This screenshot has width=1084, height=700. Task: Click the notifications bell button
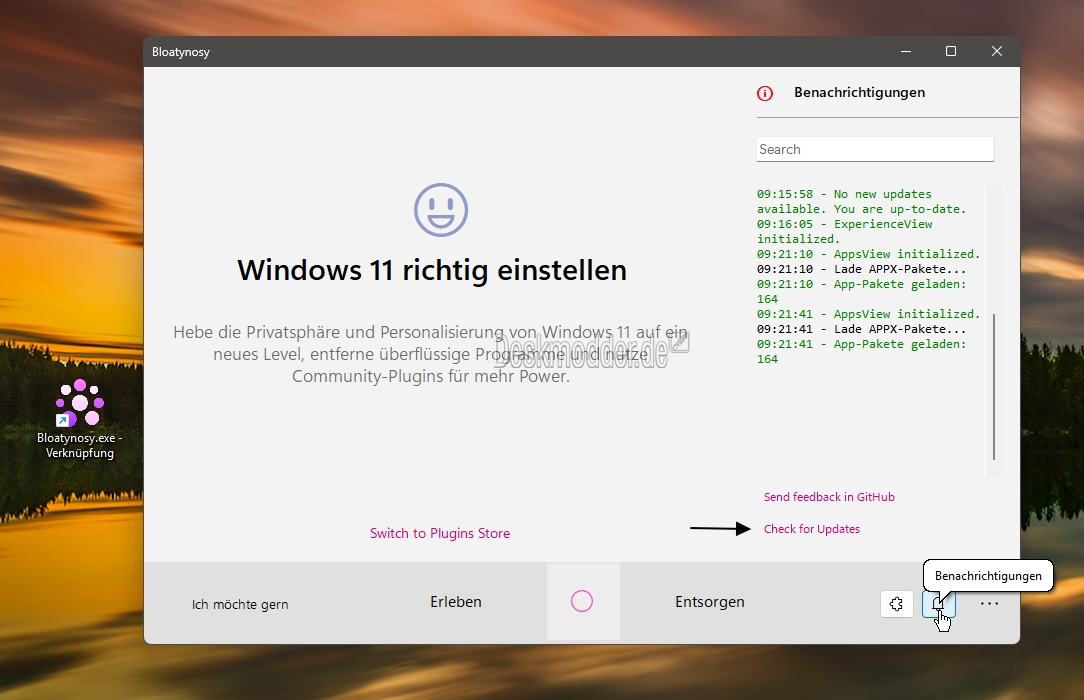click(939, 604)
